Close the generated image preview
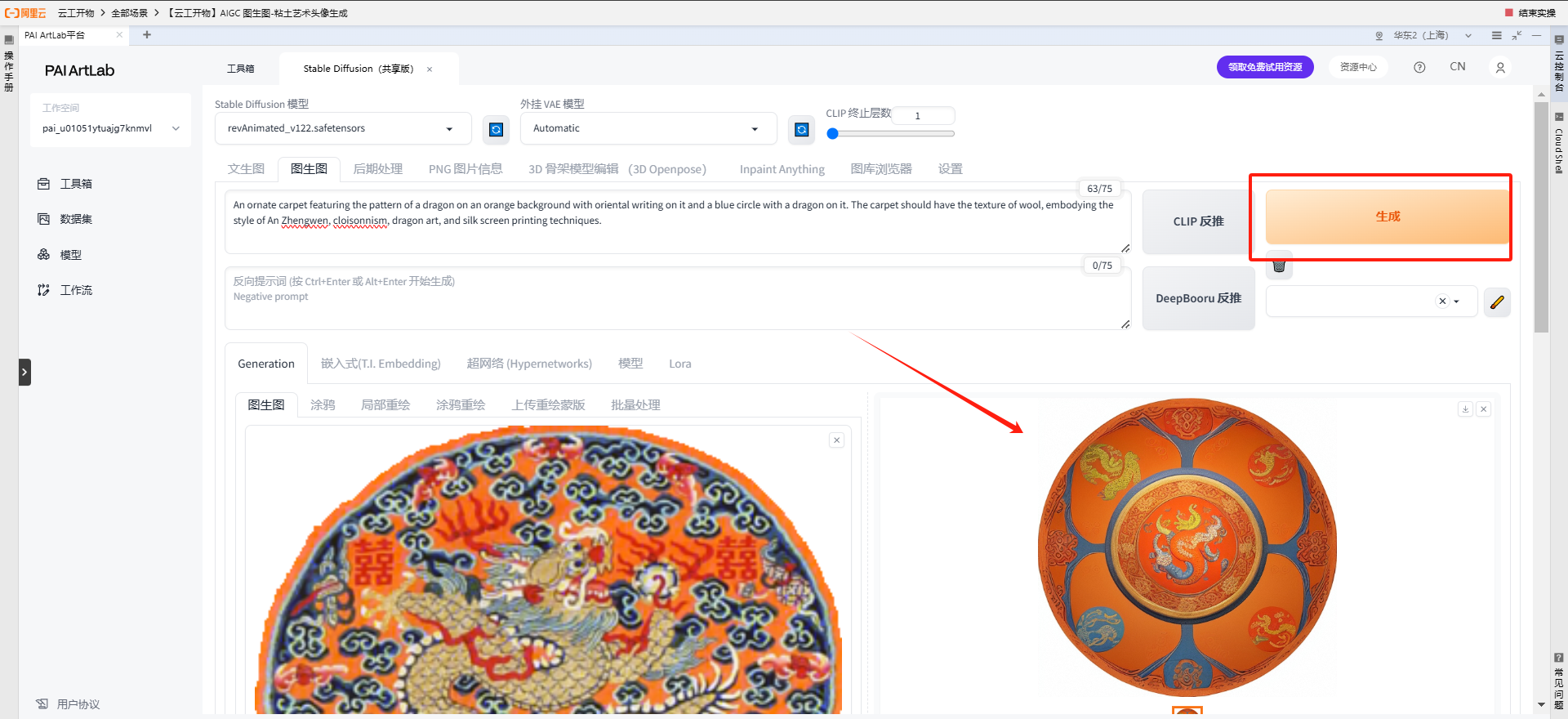Screen dimensions: 1568x719 click(x=1484, y=409)
